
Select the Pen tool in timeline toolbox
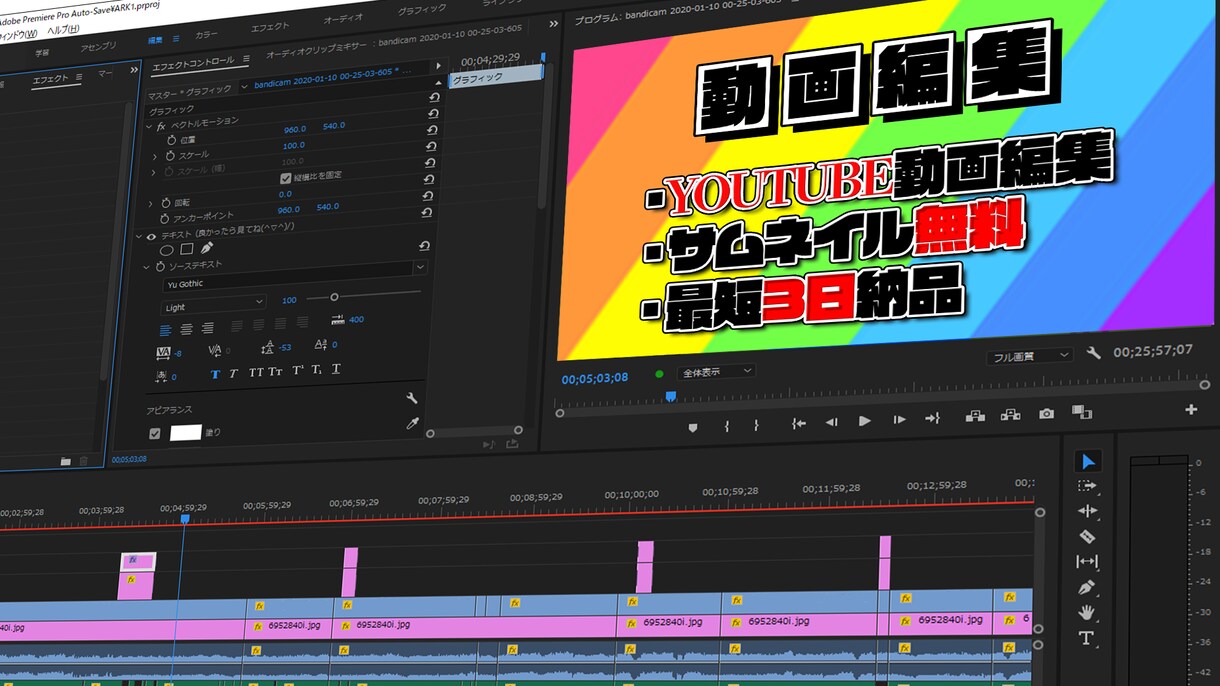pyautogui.click(x=1087, y=587)
